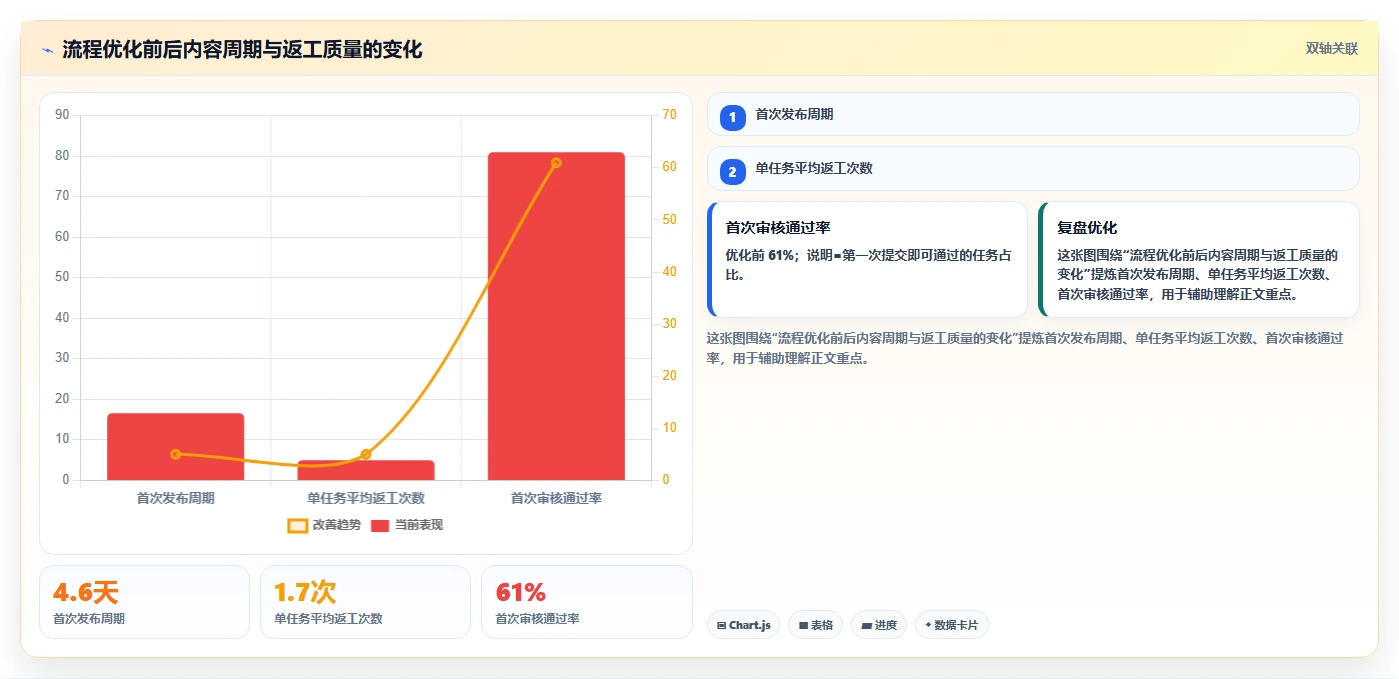Click the 表格 tag chip
Screen dimensions: 1399x679
pyautogui.click(x=815, y=625)
